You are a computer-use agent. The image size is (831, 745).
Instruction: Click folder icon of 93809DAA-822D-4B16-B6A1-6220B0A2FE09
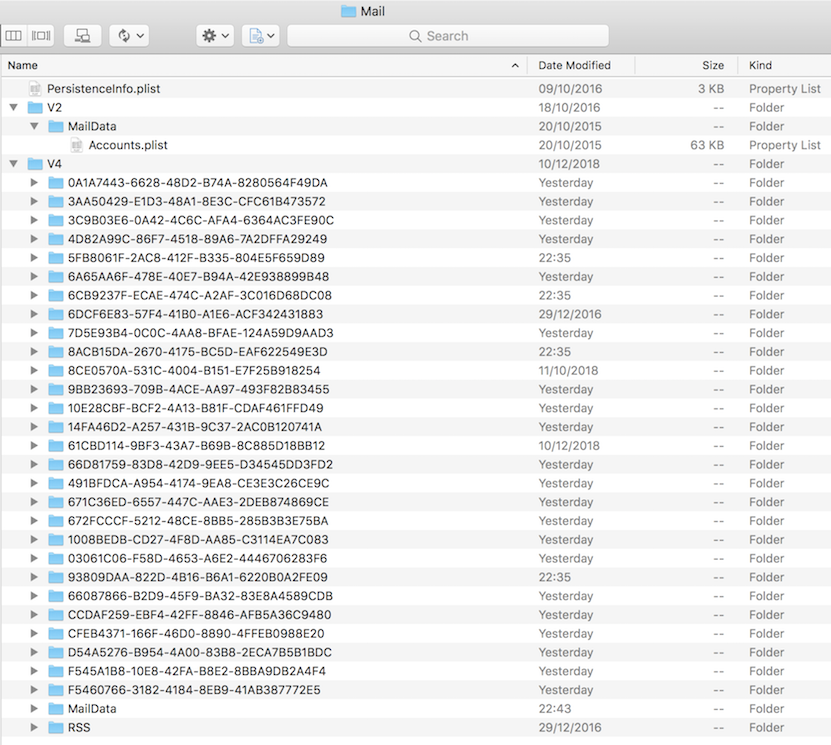pos(56,577)
